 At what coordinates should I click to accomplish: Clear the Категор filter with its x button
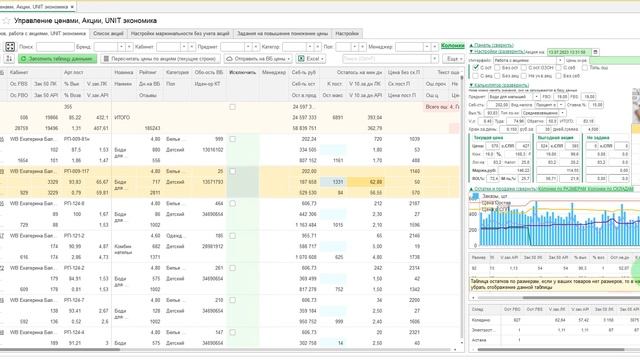tap(318, 47)
